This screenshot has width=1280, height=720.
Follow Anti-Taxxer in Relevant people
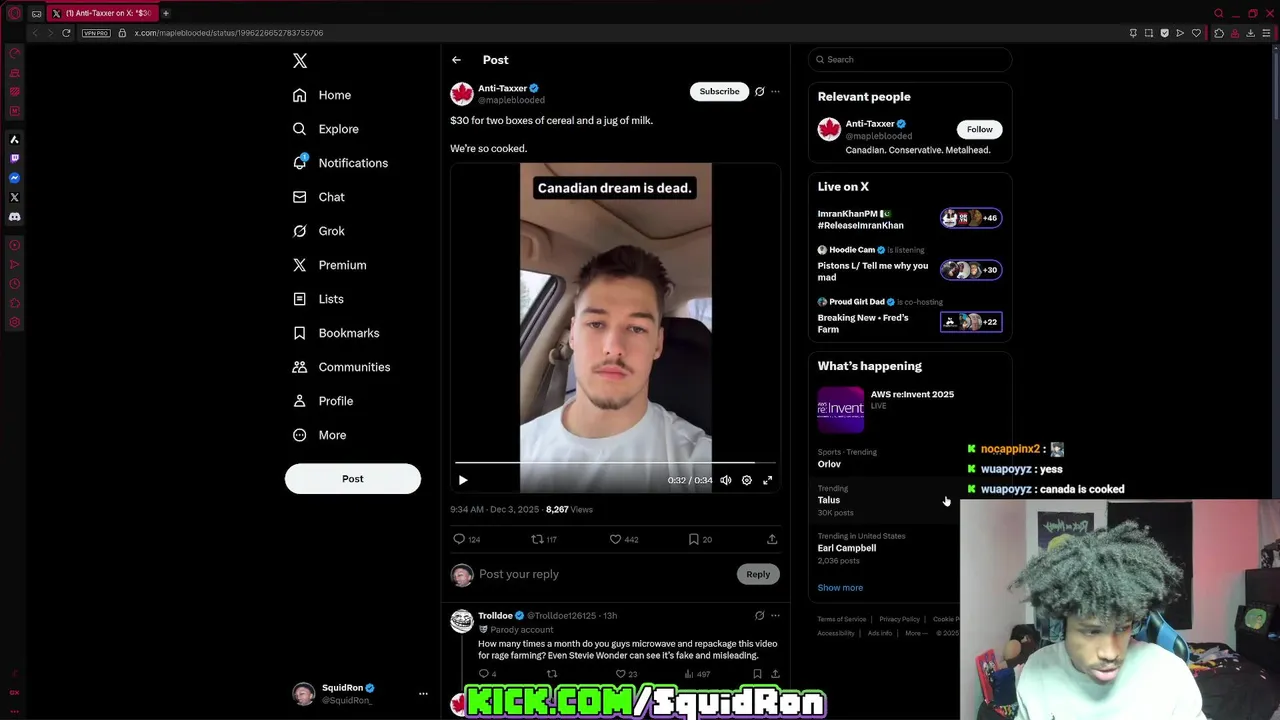click(x=980, y=129)
